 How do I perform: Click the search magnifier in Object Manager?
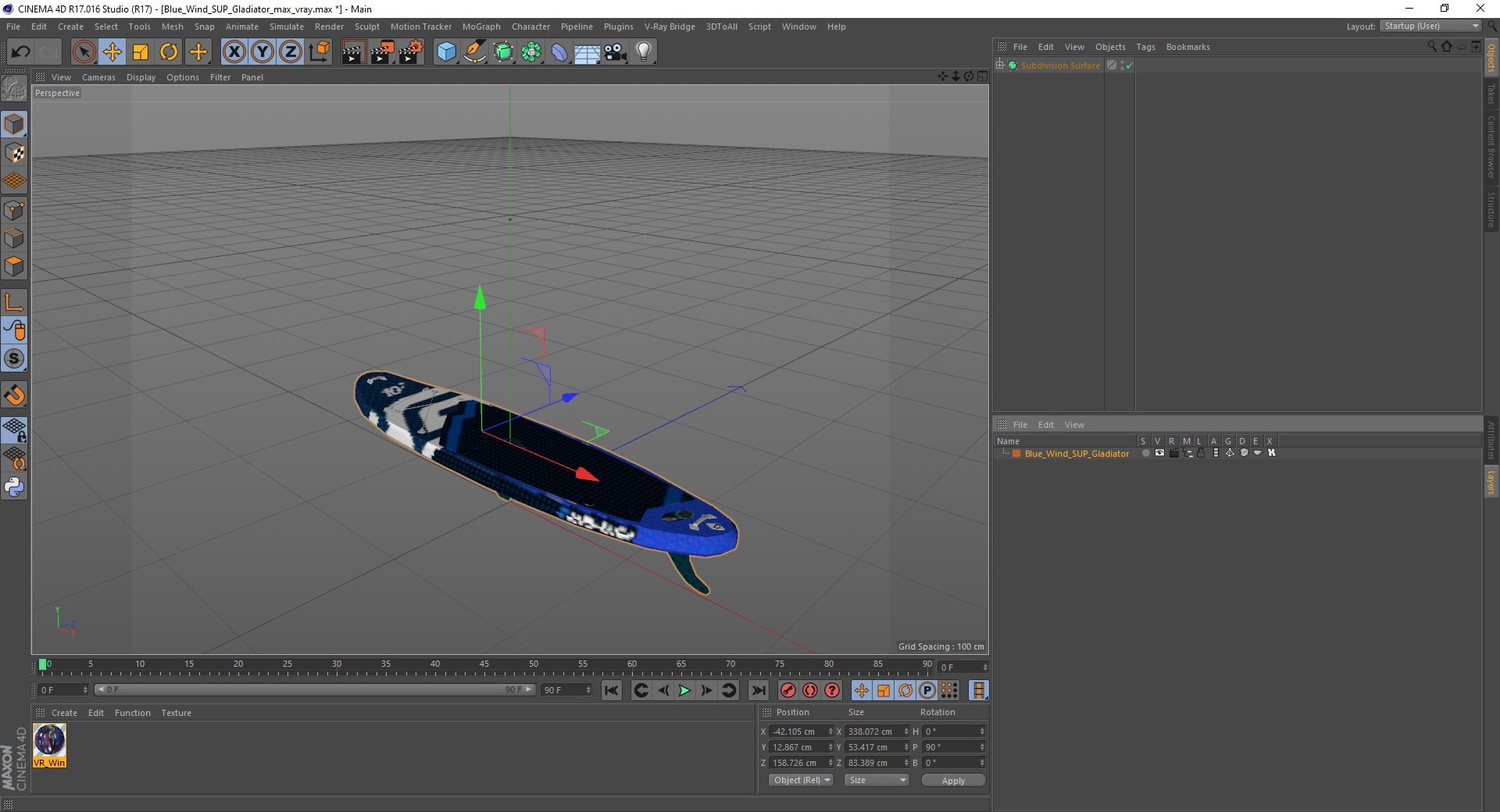click(x=1431, y=47)
